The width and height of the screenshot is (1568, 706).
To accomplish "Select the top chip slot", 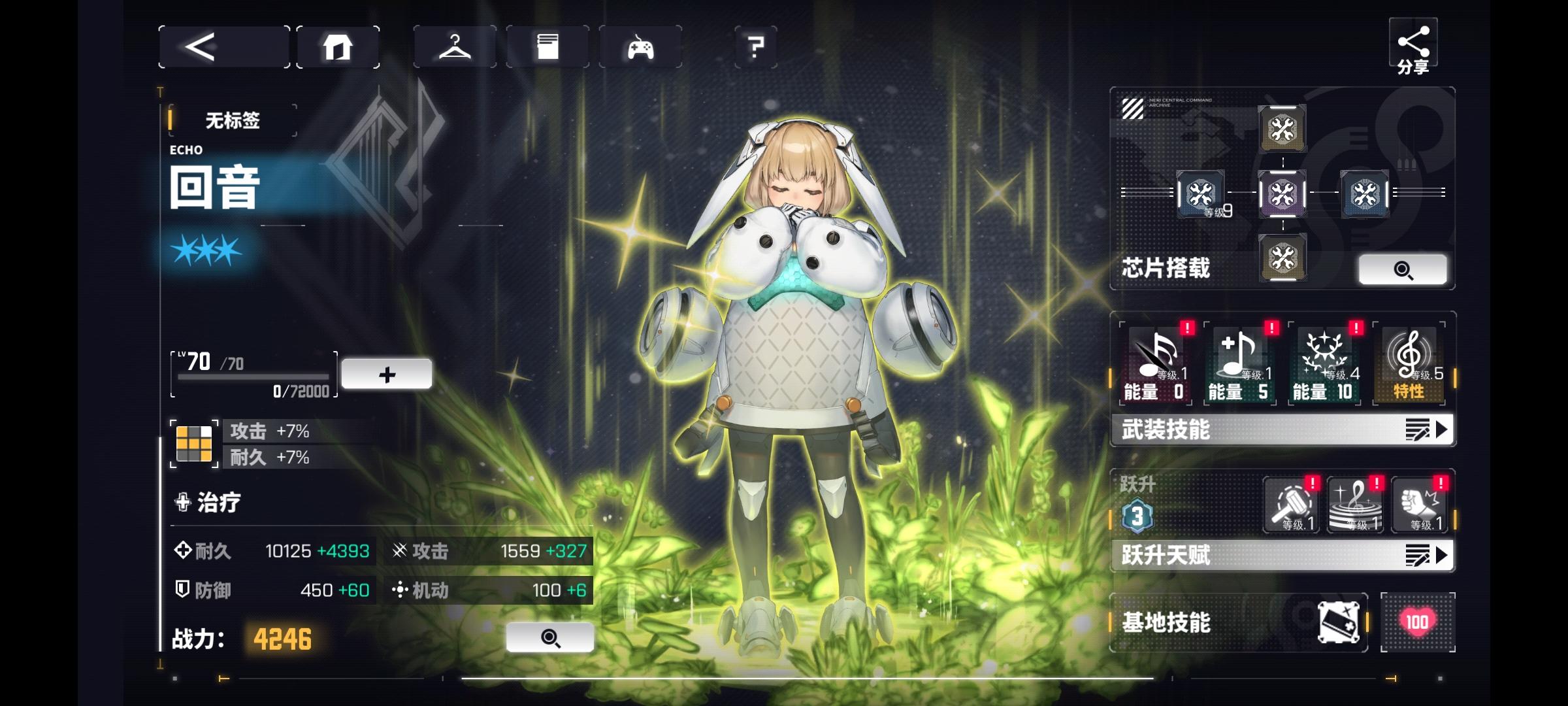I will [x=1282, y=129].
